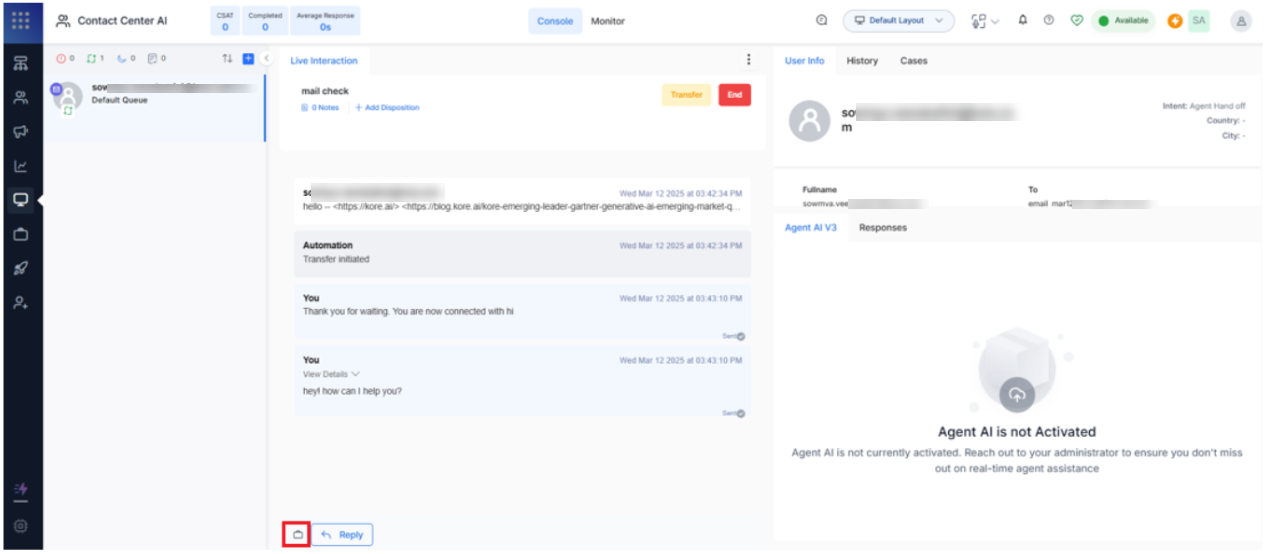Click the sort arrows icon in queue panel

(227, 59)
